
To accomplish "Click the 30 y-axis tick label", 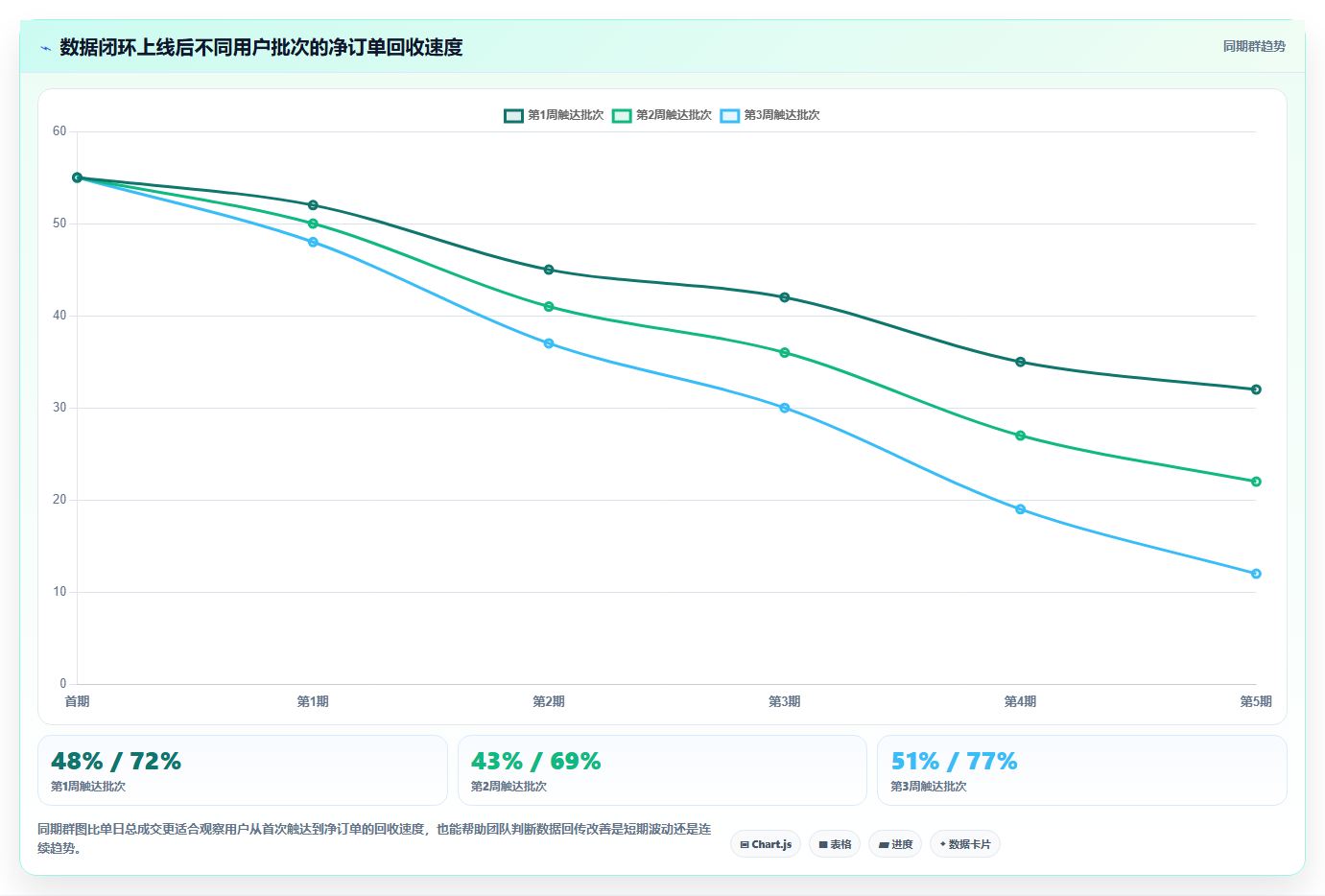I will click(59, 408).
